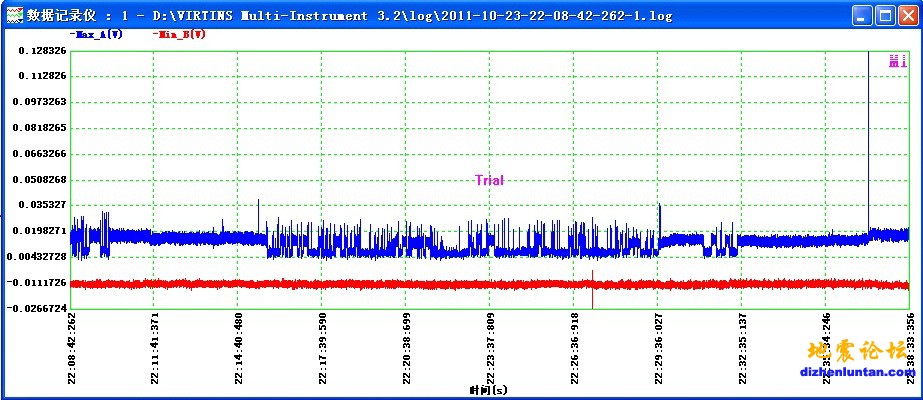Click the orange 地震论坛 logo
Viewport: 923px width, 400px height.
(857, 352)
